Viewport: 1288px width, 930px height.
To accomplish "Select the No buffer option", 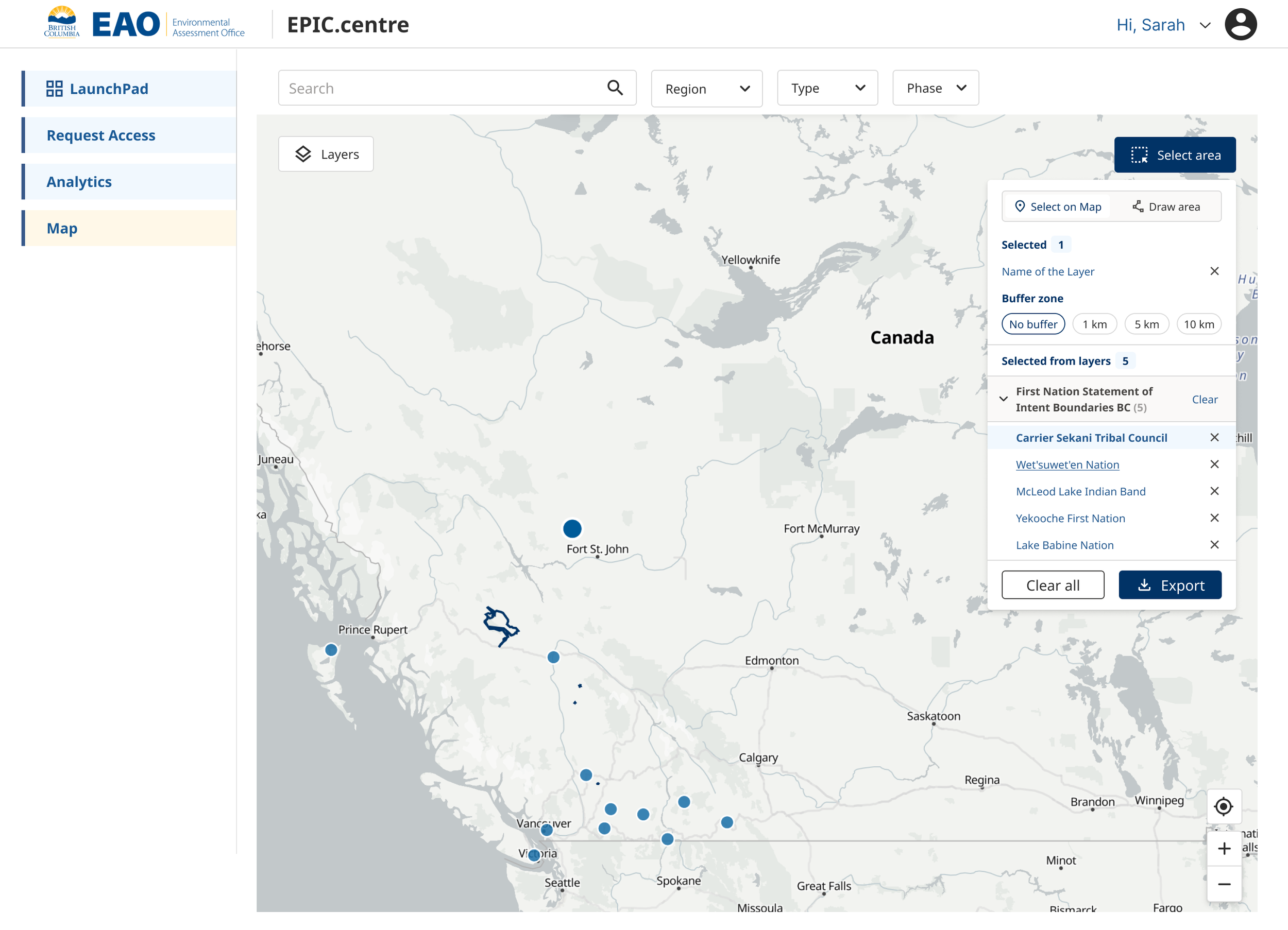I will (1033, 324).
